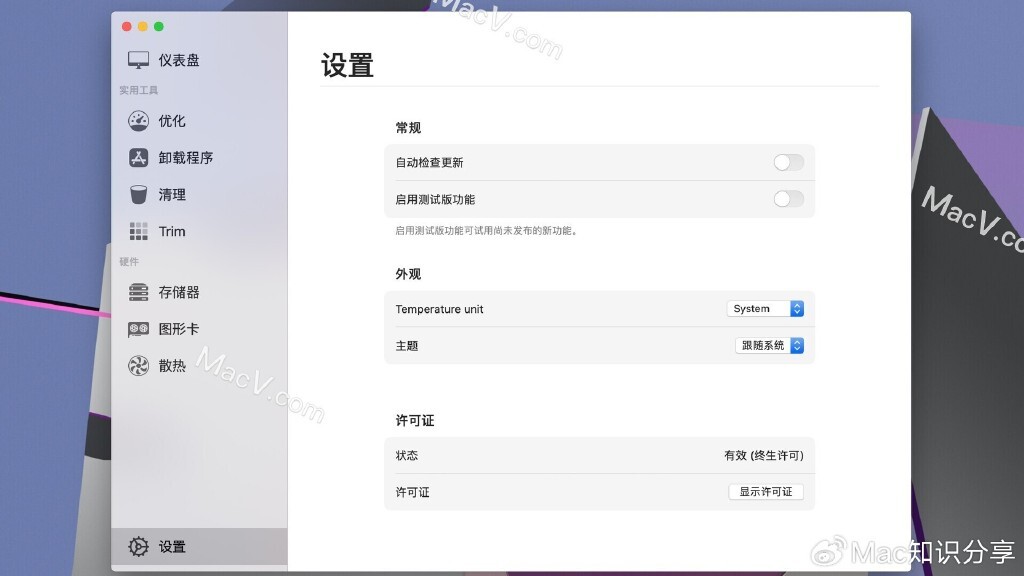Screen dimensions: 1024x576
Task: Enable the 自动检查更新 switch
Action: tap(788, 163)
